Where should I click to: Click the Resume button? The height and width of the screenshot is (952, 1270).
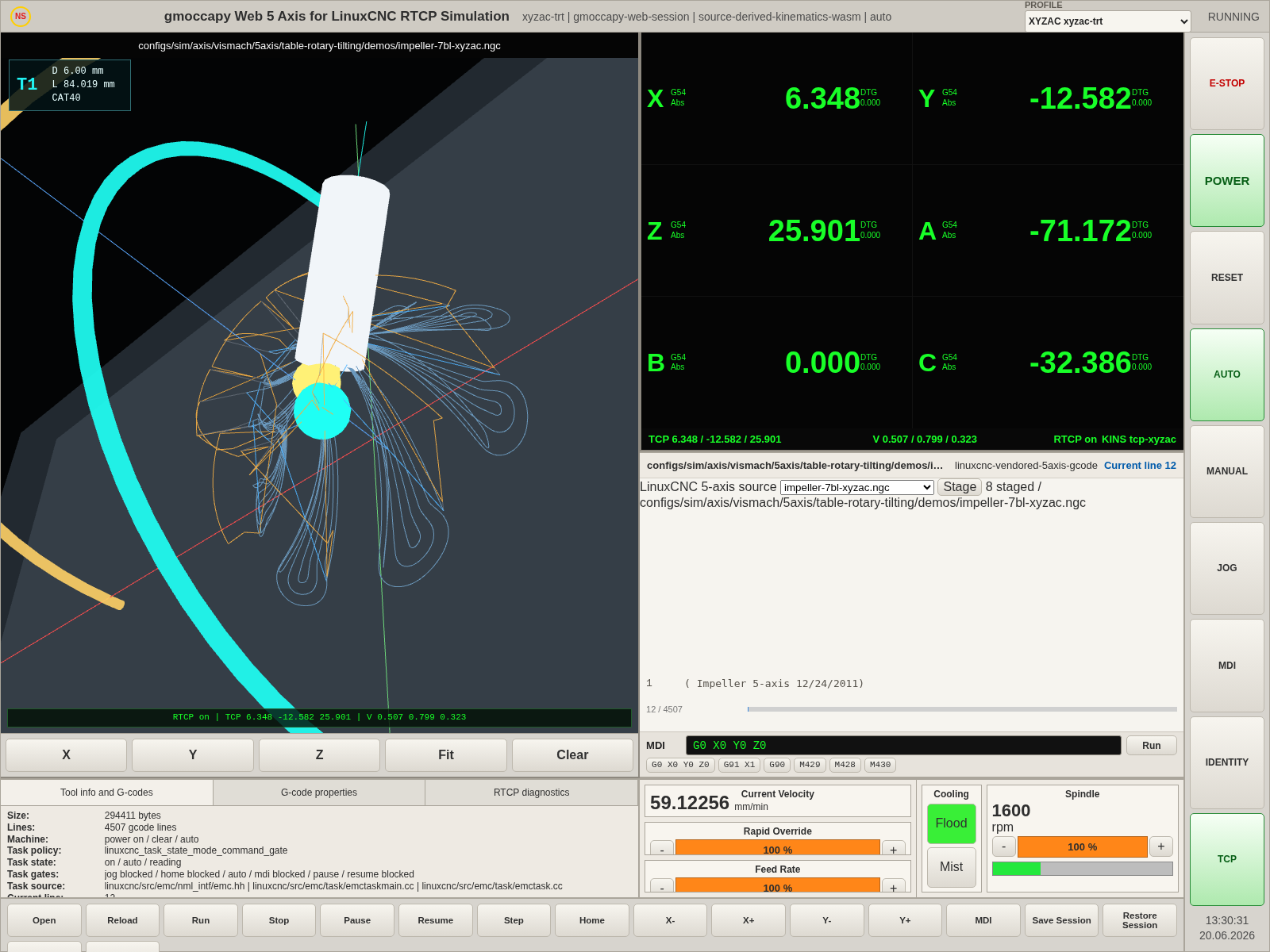(435, 920)
